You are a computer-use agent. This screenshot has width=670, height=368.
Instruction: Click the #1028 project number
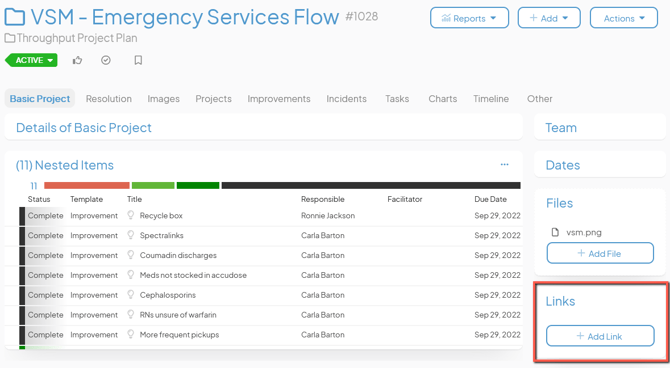click(x=361, y=16)
